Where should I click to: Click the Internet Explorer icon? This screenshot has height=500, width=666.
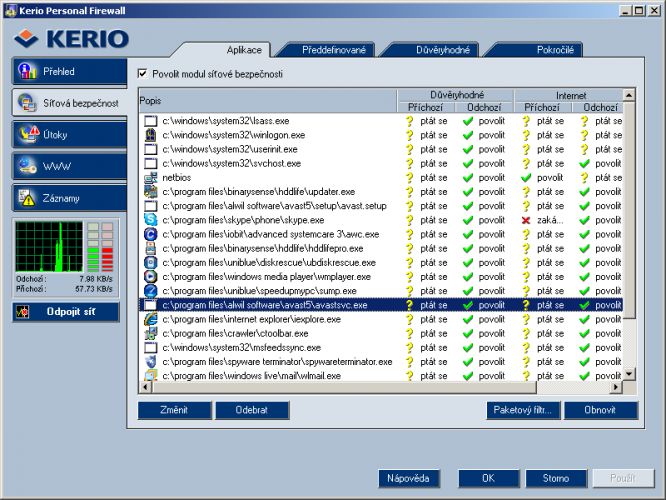coord(150,319)
